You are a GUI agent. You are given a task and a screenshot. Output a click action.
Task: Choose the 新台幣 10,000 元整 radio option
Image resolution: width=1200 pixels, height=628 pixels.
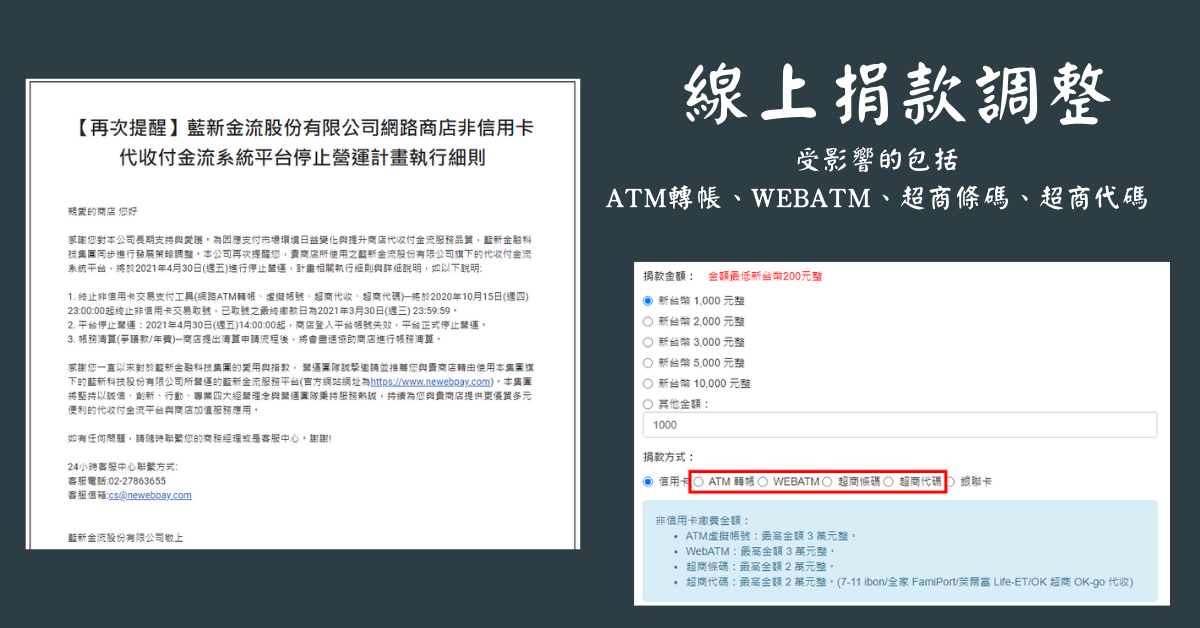point(649,383)
